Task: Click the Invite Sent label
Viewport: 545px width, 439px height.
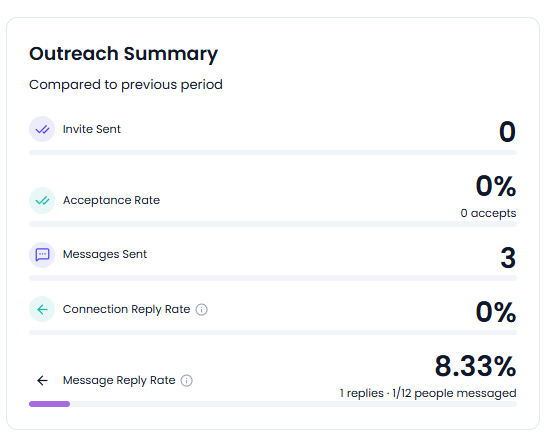Action: tap(92, 129)
